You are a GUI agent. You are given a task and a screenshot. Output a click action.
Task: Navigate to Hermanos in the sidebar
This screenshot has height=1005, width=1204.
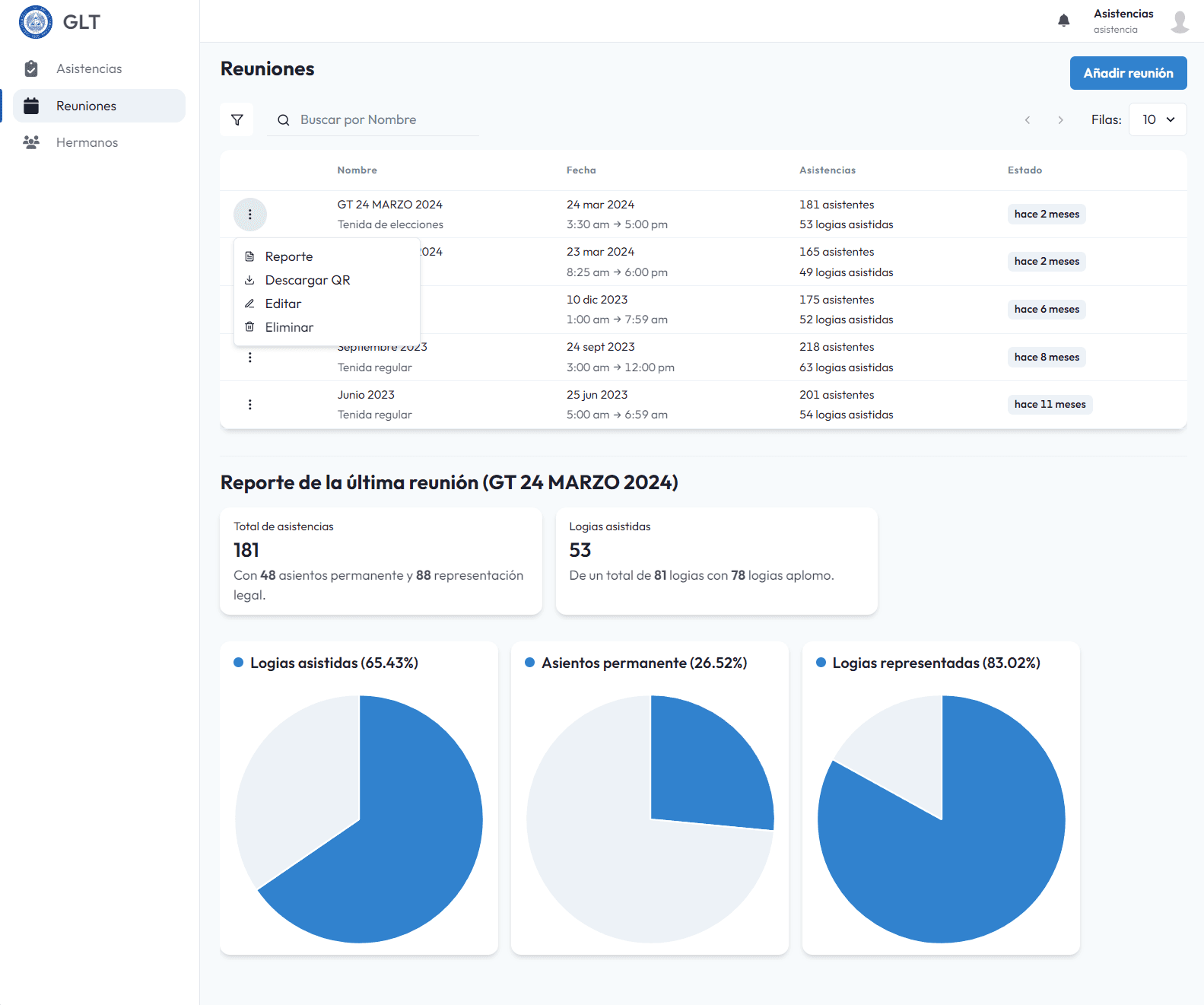click(87, 143)
